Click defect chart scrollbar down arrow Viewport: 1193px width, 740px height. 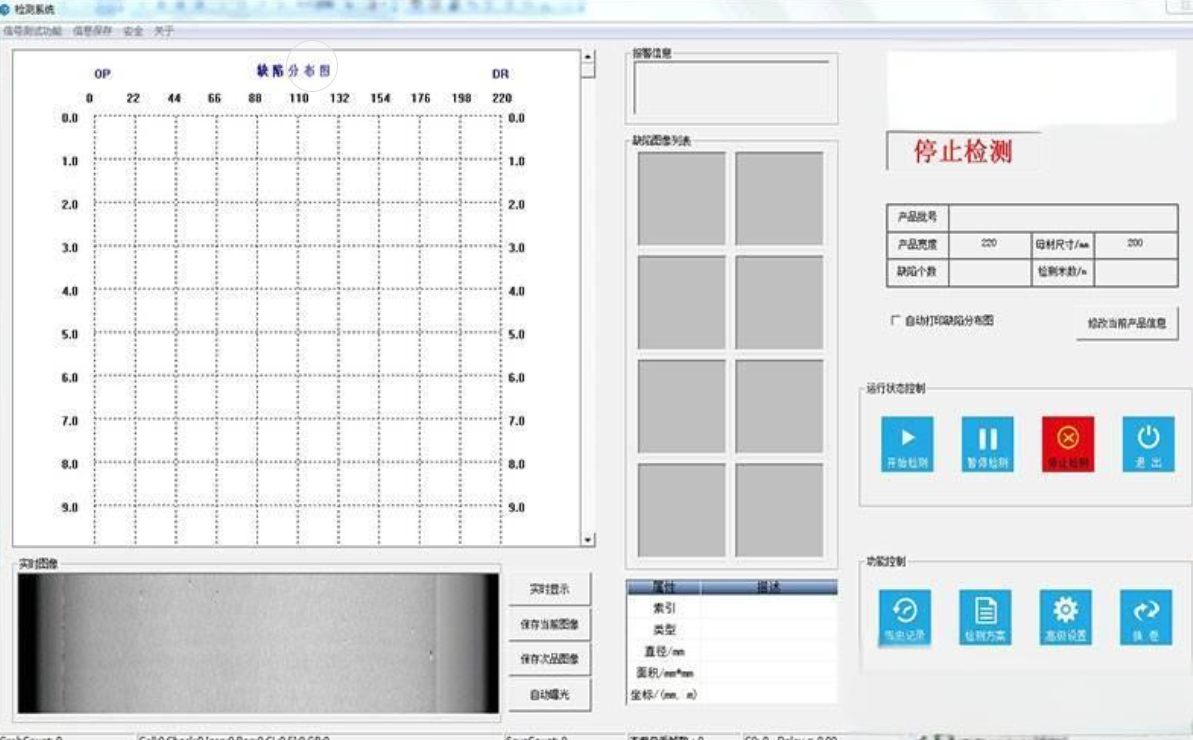coord(587,539)
